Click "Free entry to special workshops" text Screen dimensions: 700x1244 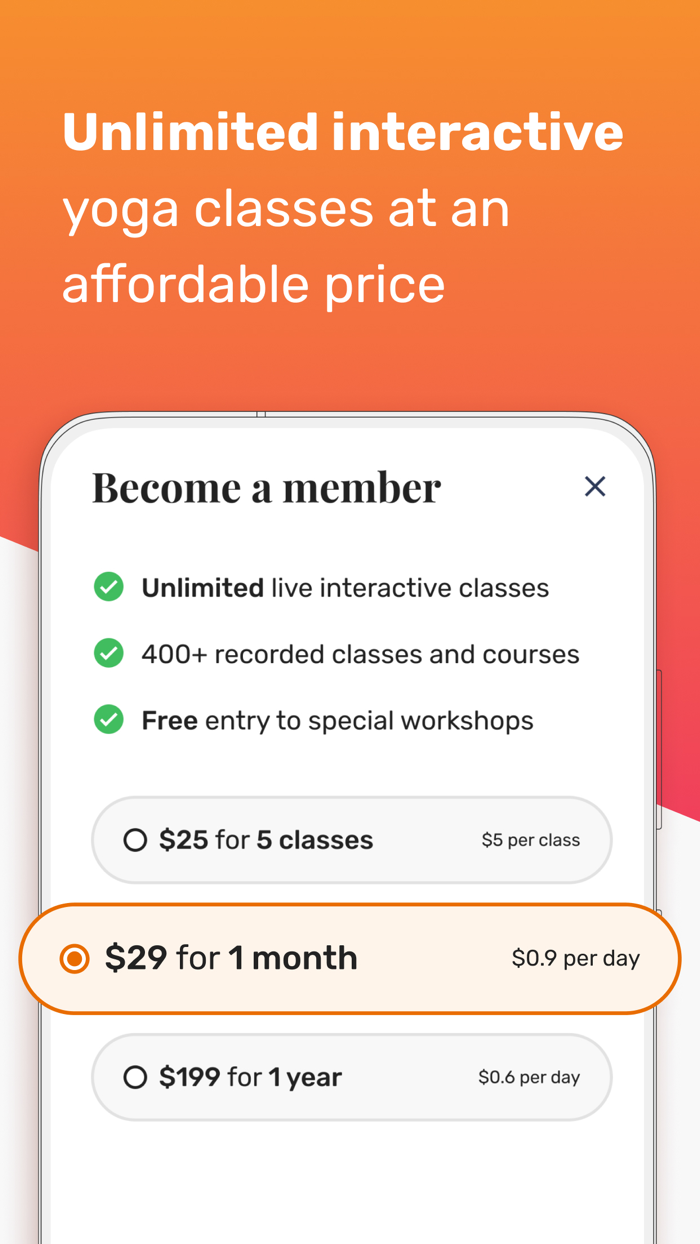[337, 720]
